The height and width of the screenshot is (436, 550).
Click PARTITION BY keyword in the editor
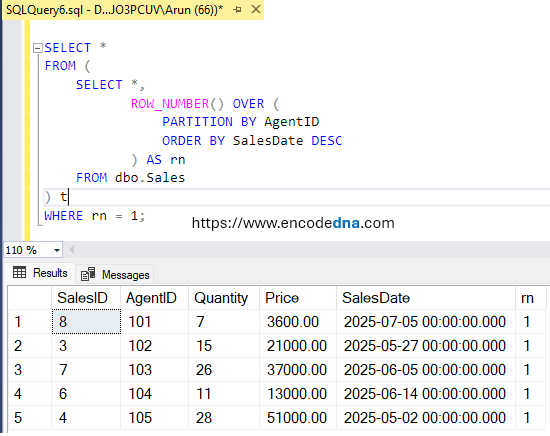(209, 122)
